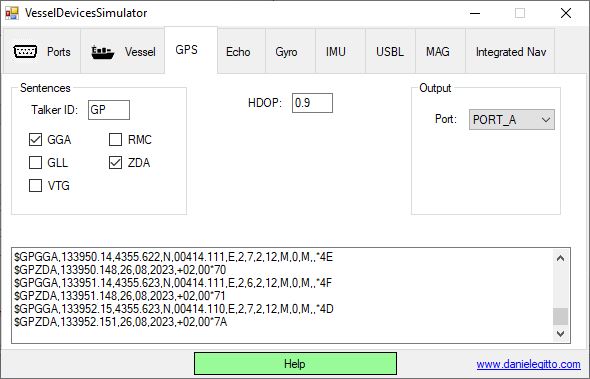Open the MAG tab
Viewport: 590px width, 379px height.
click(x=440, y=51)
